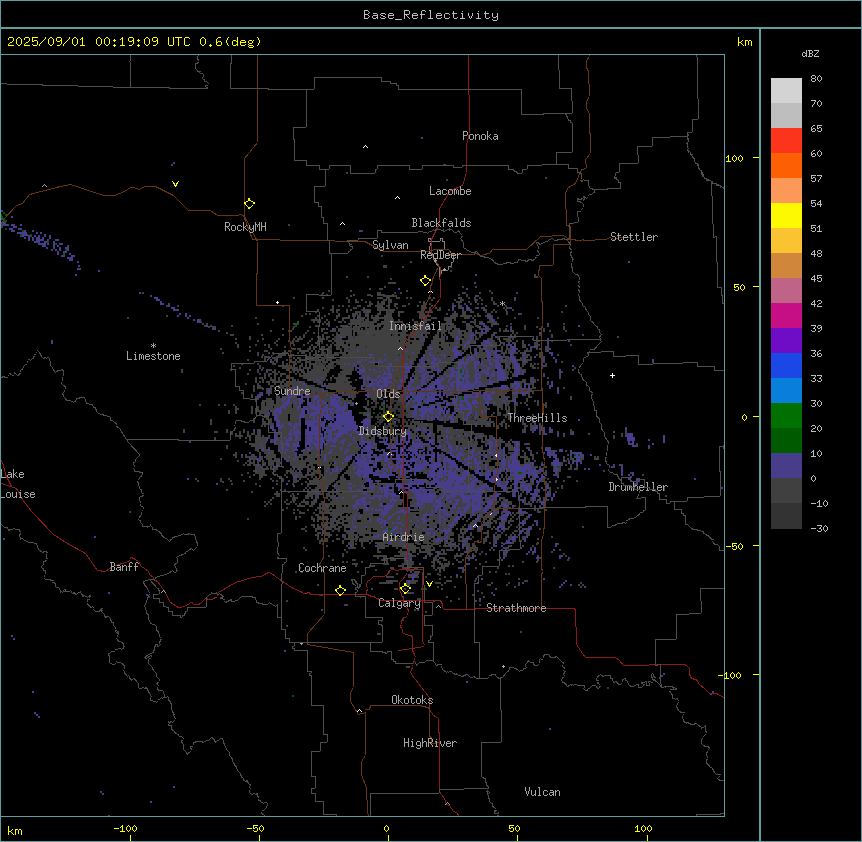Select the yellow diamond marker below Cochrane
Viewport: 862px width, 842px height.
340,590
